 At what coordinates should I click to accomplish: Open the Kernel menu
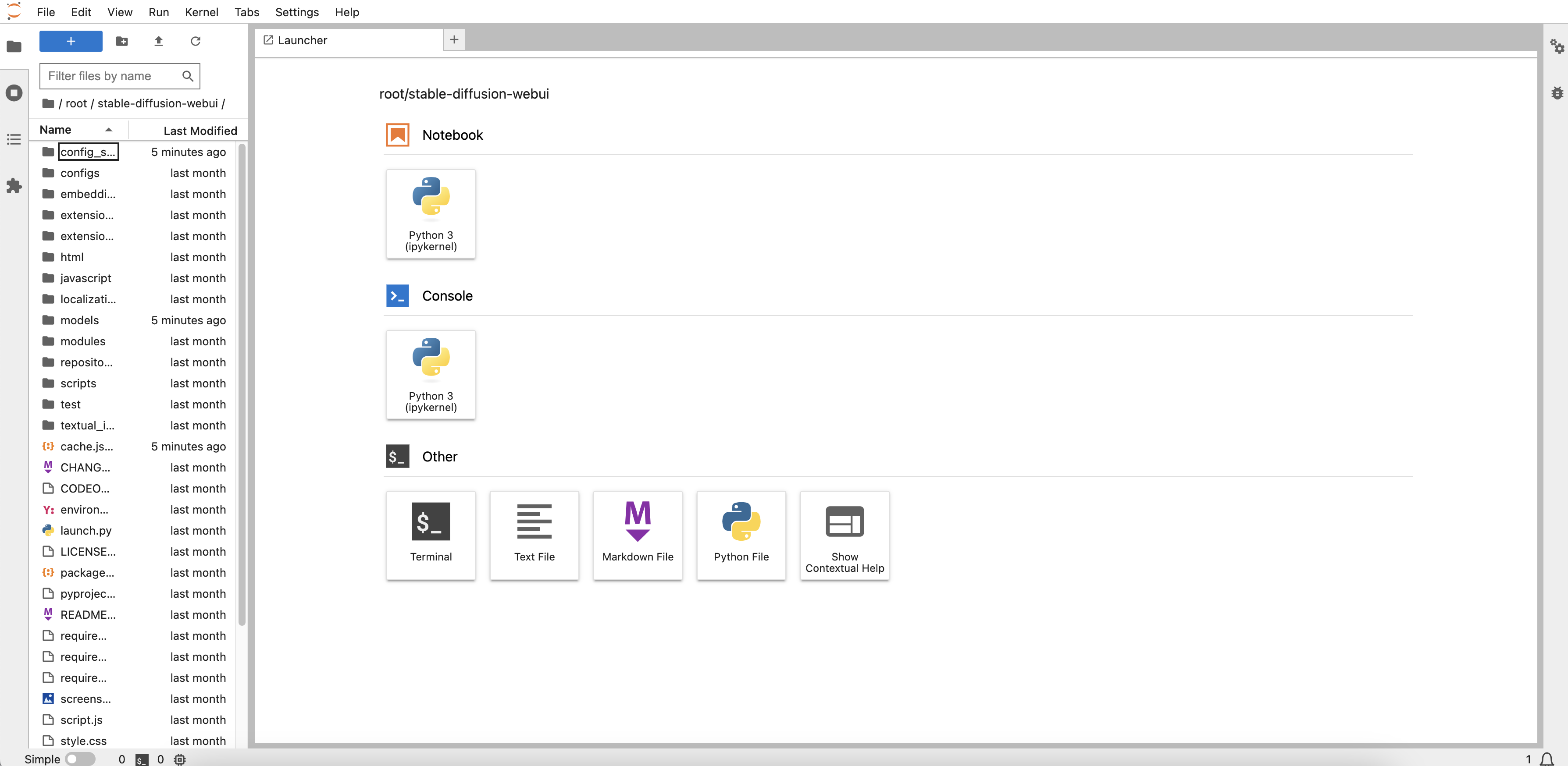pos(201,12)
